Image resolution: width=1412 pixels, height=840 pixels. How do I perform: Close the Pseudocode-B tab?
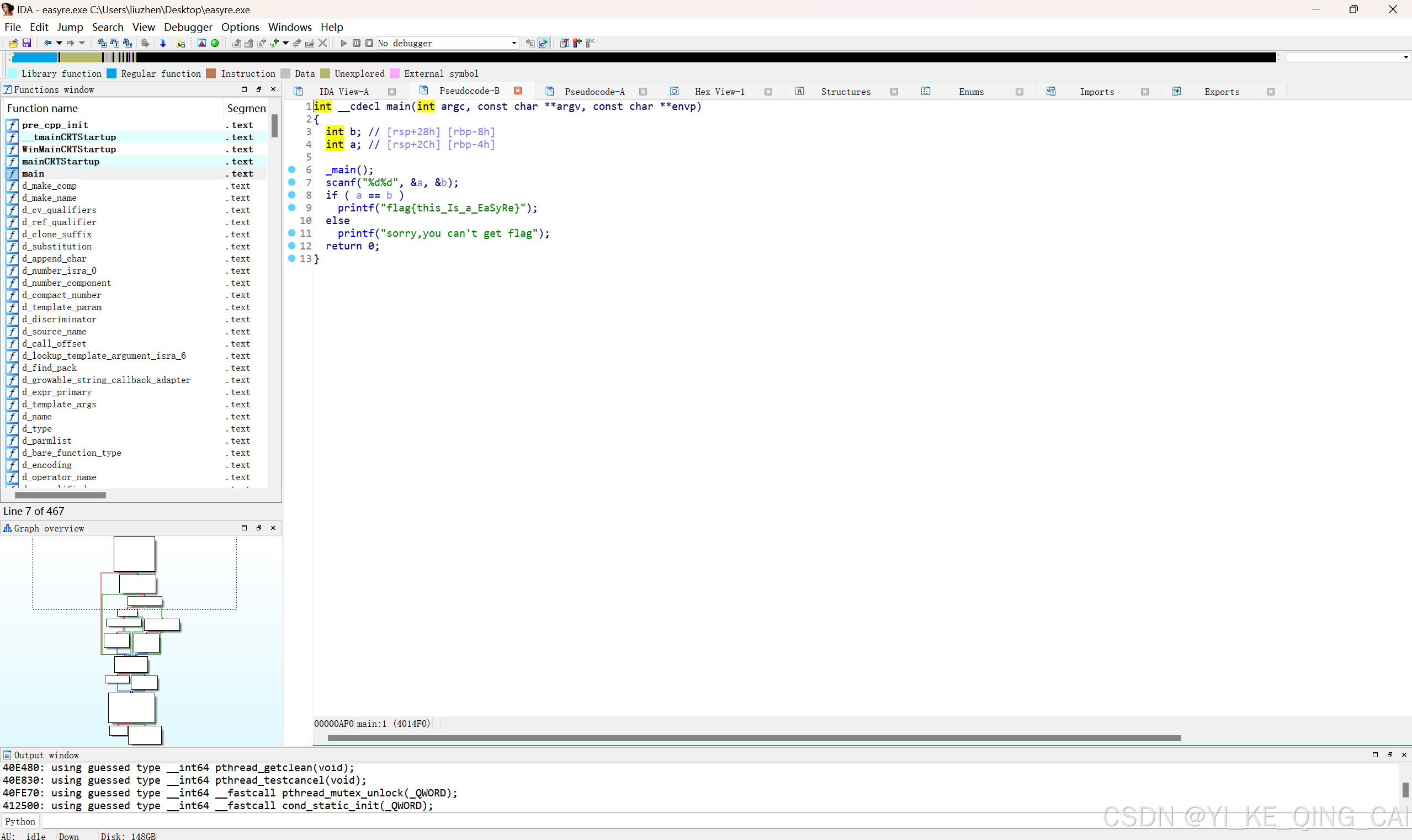coord(517,91)
